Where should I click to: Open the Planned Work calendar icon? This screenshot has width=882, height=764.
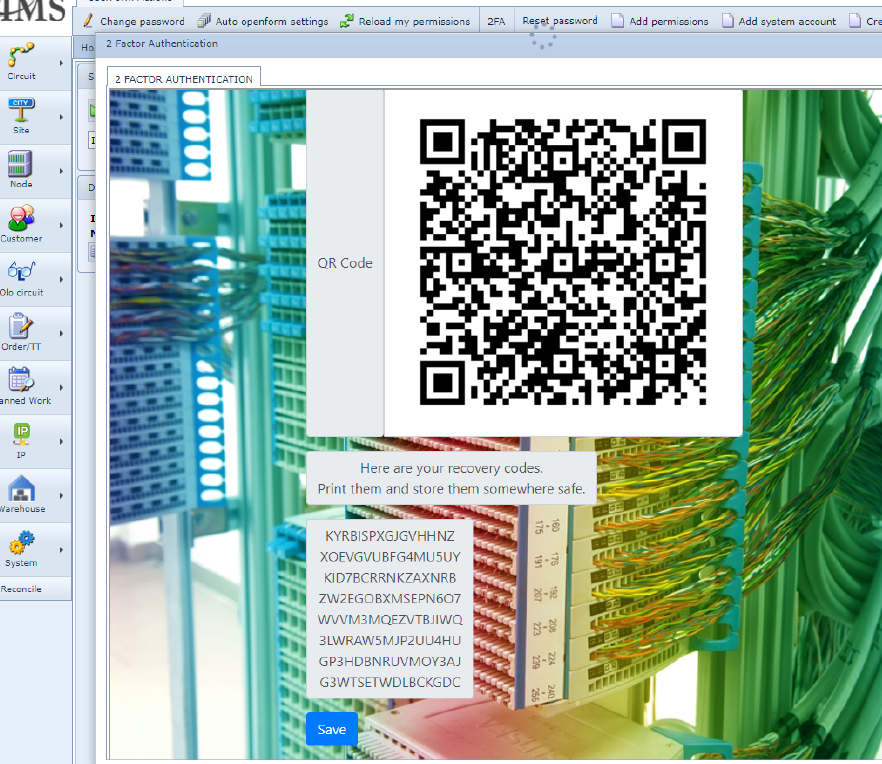(21, 380)
